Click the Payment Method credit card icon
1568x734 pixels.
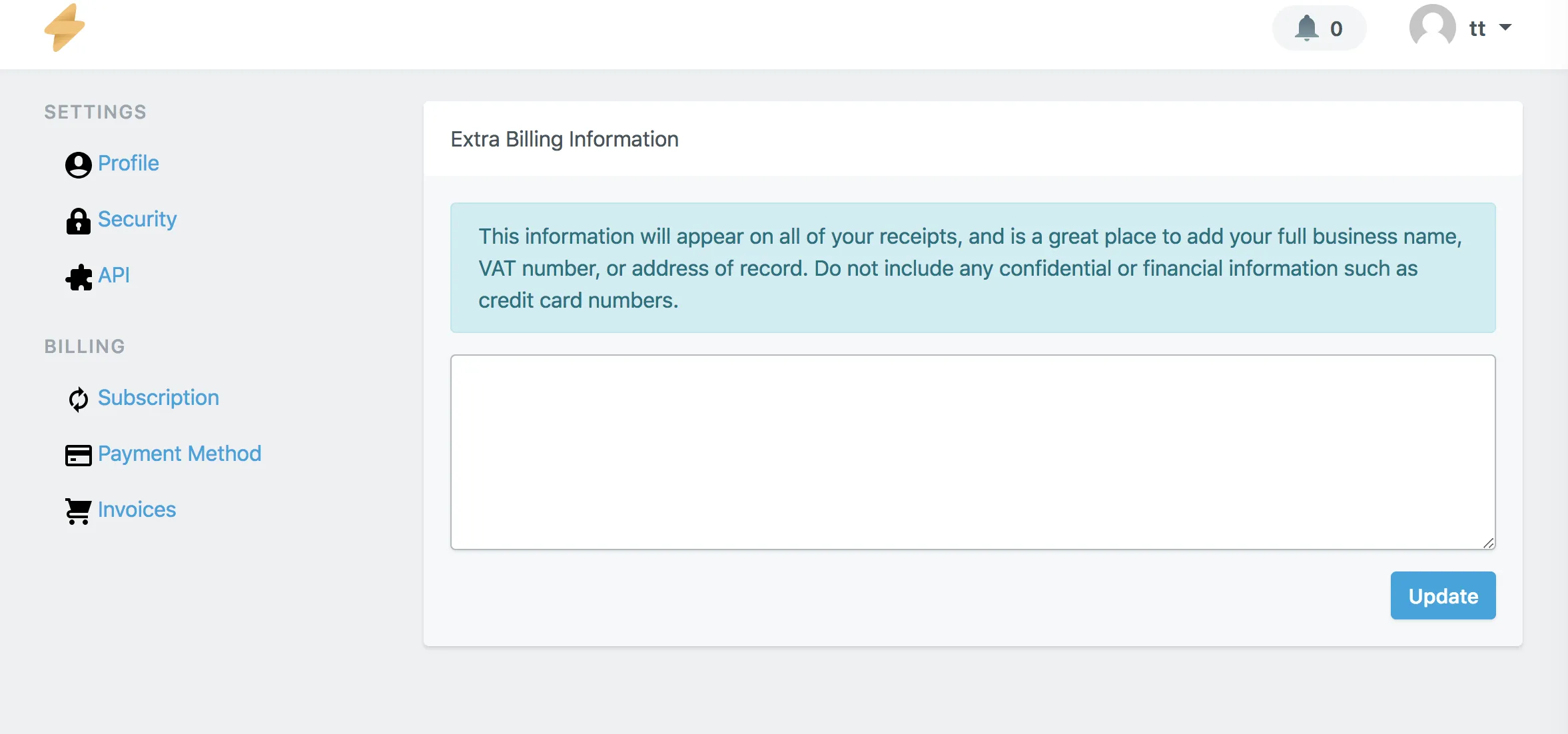[78, 455]
